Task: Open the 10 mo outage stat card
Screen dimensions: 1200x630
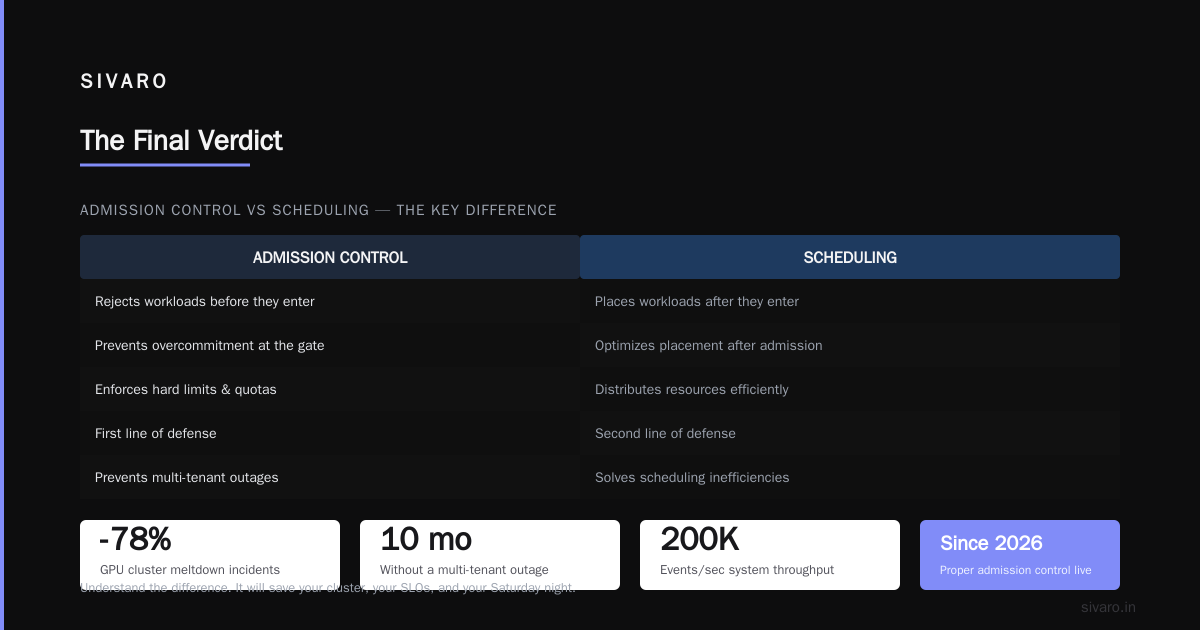Action: [x=490, y=555]
